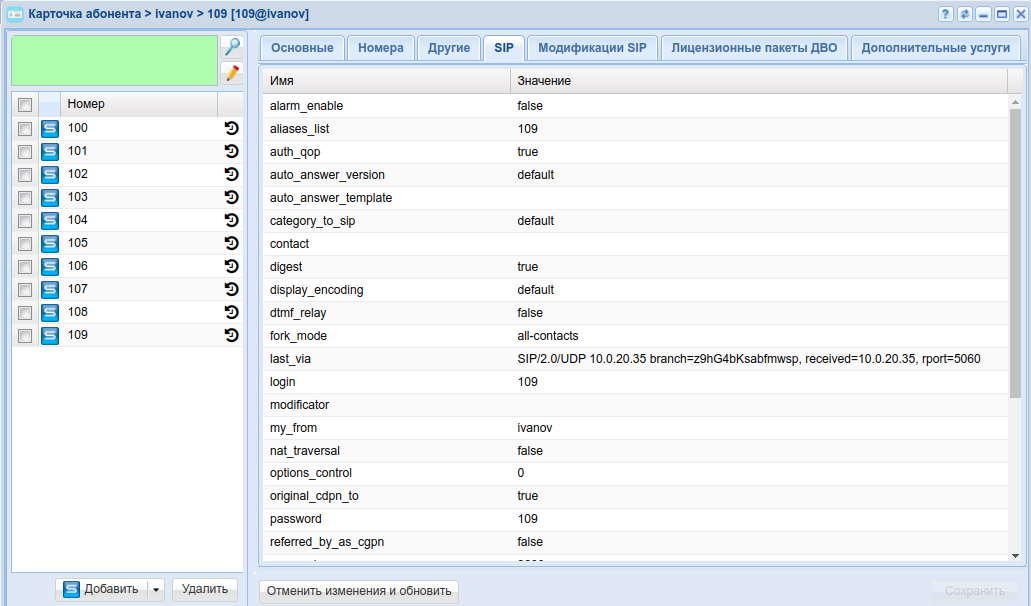Click the SIP icon for number 101

point(50,152)
